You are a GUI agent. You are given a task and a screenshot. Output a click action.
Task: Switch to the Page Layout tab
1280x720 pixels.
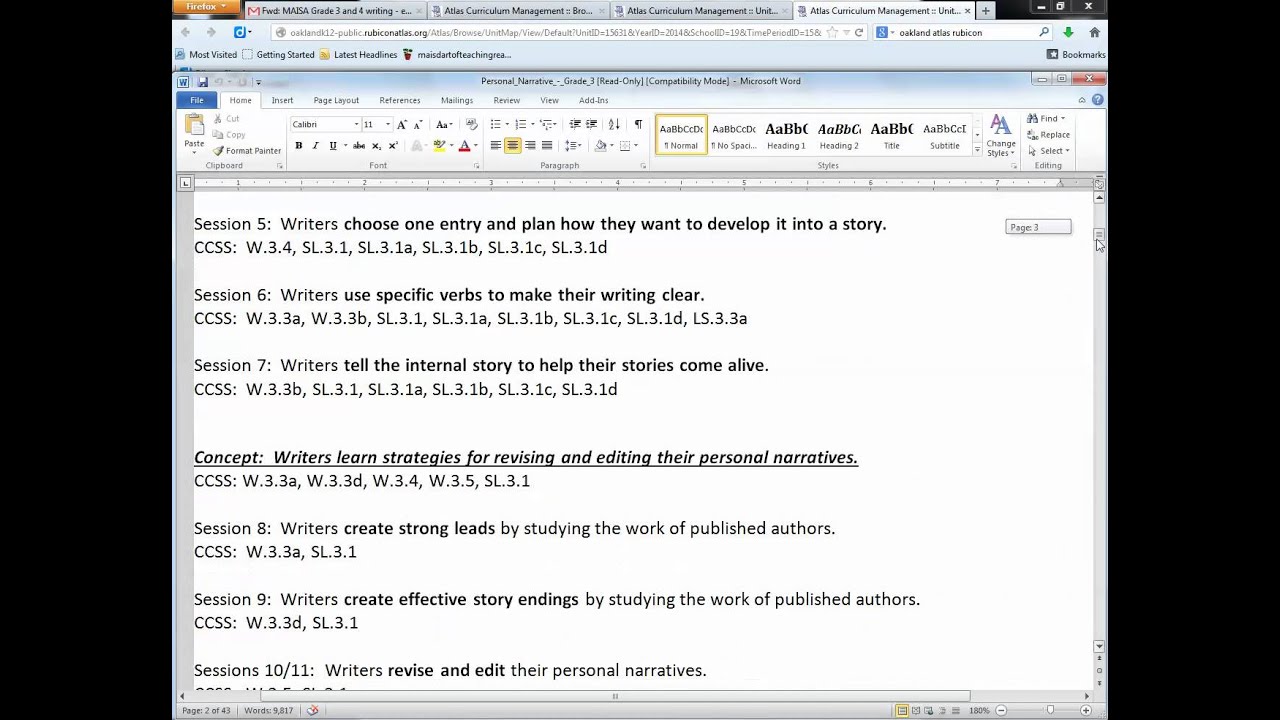click(x=336, y=100)
